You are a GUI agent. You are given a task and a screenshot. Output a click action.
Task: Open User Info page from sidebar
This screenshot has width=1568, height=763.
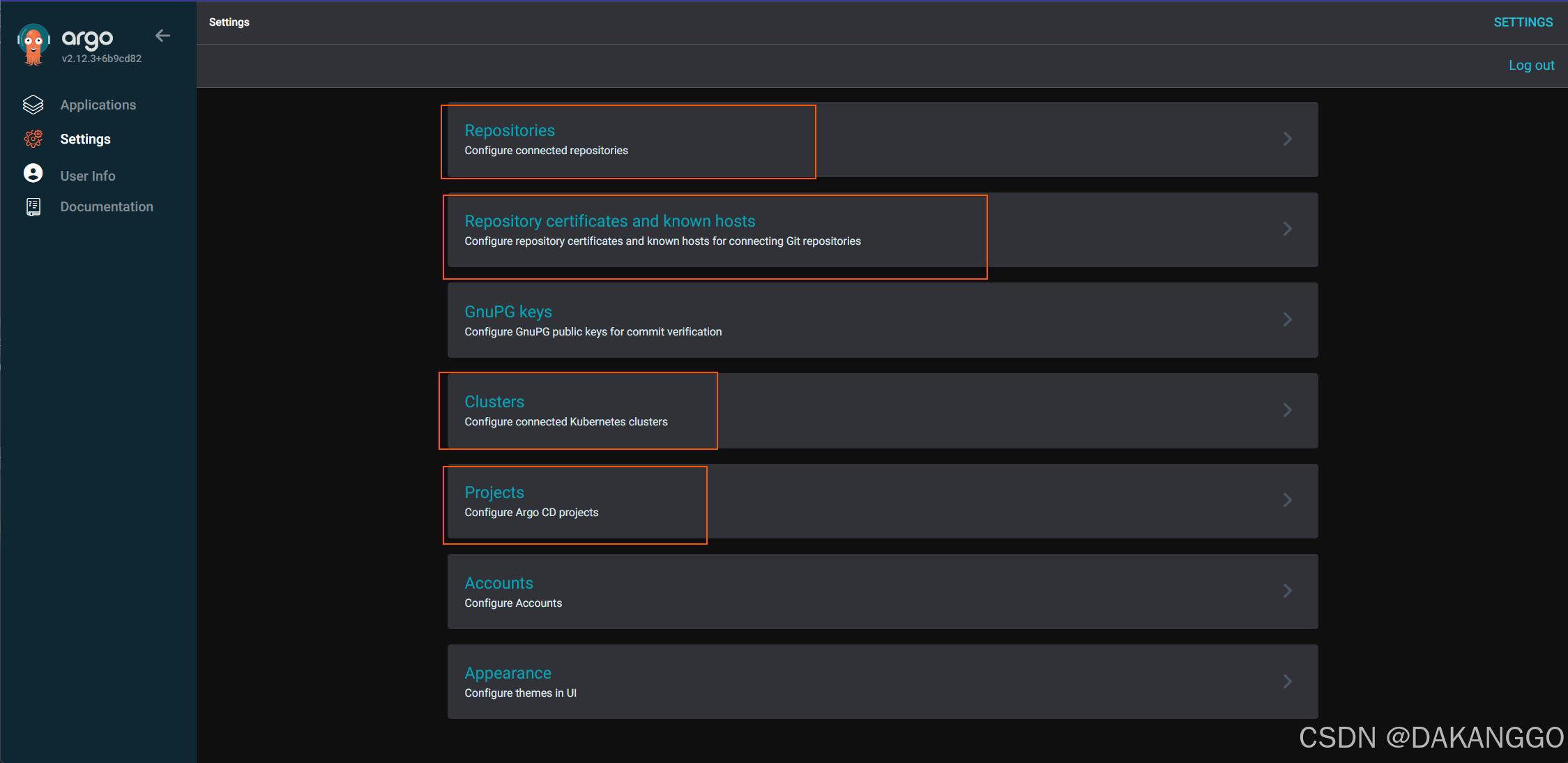tap(88, 176)
